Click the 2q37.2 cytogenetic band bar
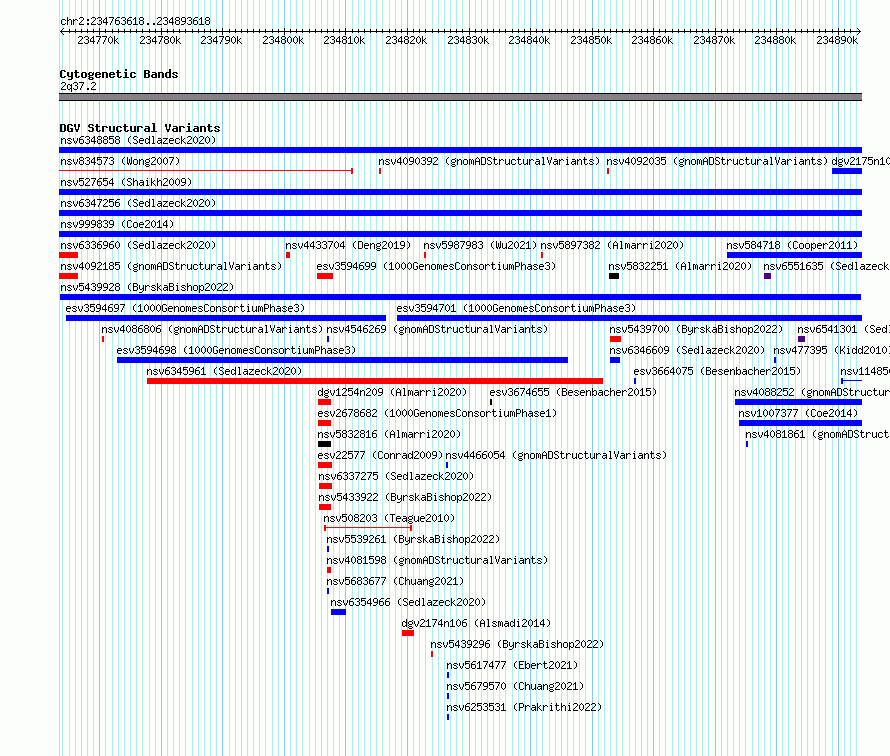The width and height of the screenshot is (890, 756). click(x=460, y=97)
